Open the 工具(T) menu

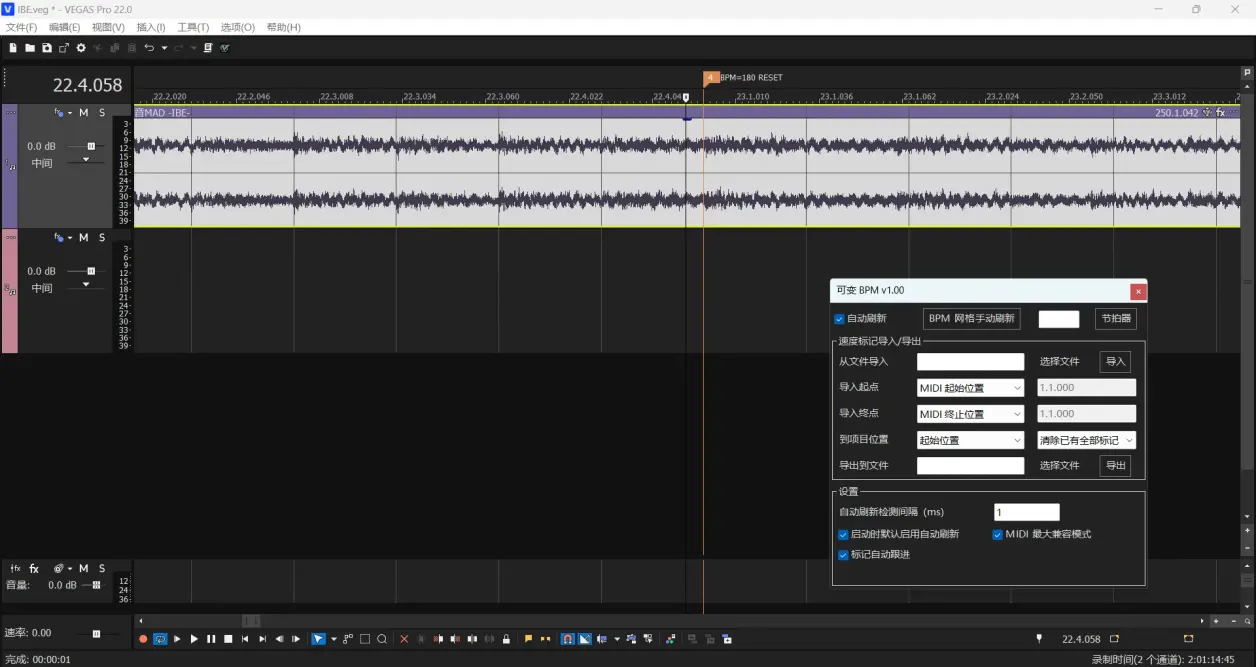[x=193, y=27]
